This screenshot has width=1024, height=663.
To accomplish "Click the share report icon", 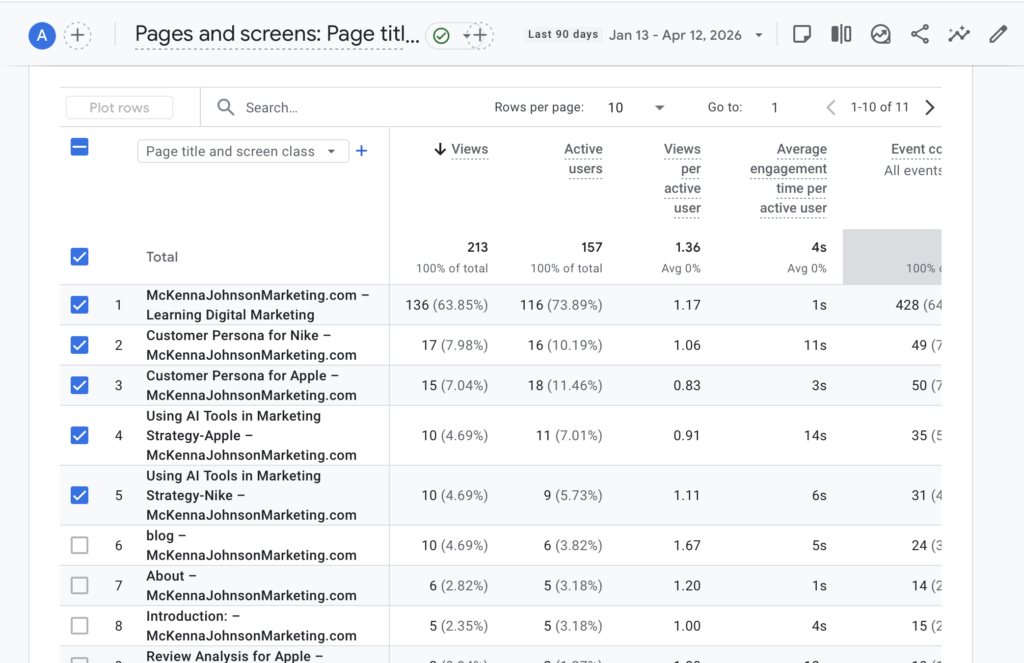I will [x=919, y=35].
